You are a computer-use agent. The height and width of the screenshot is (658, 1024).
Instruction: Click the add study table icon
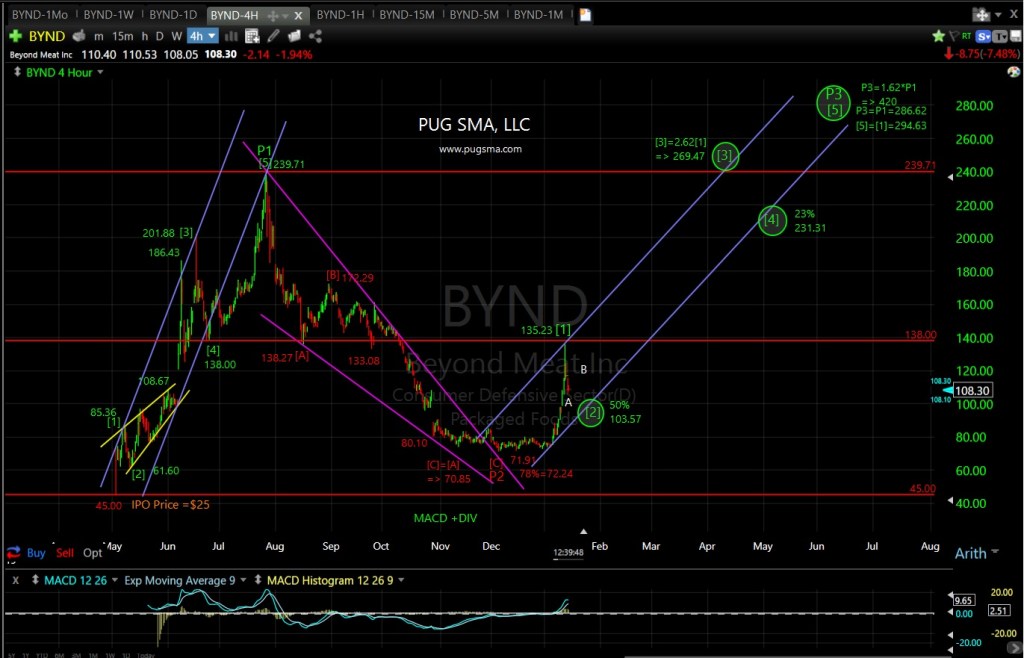coord(252,37)
